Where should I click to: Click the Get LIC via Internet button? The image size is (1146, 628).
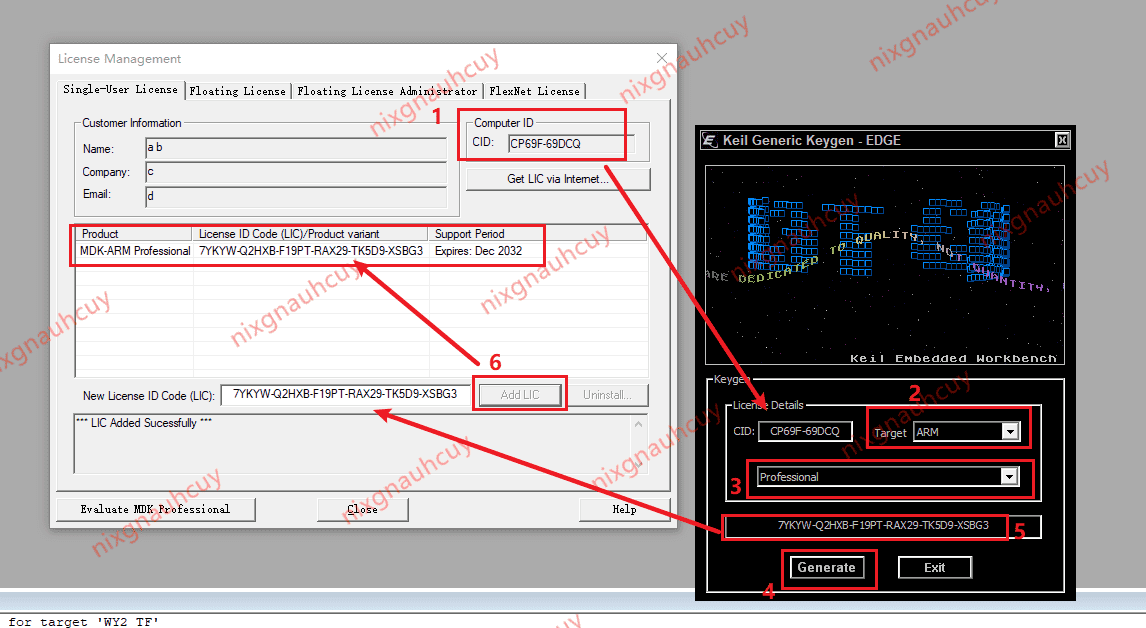click(x=558, y=179)
